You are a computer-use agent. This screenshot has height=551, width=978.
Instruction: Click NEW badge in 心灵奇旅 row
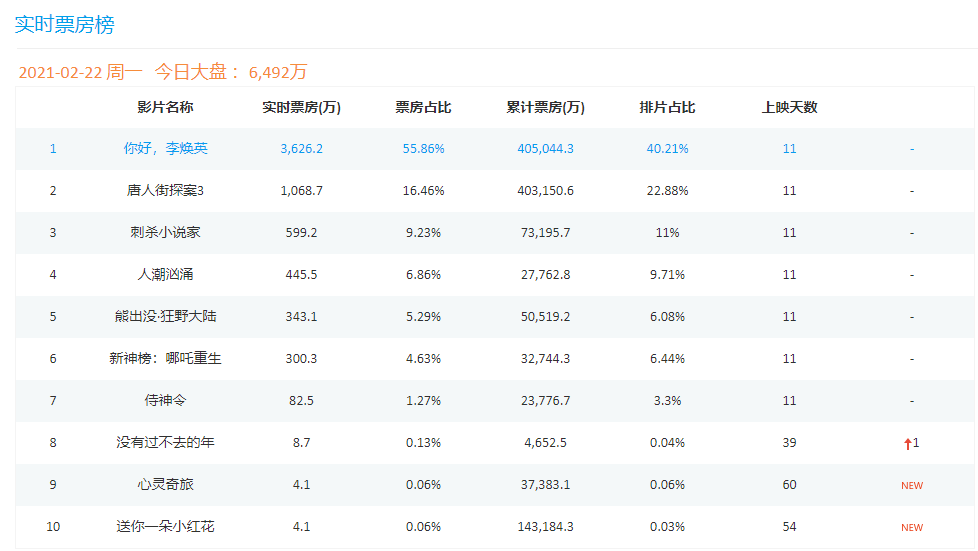(911, 485)
